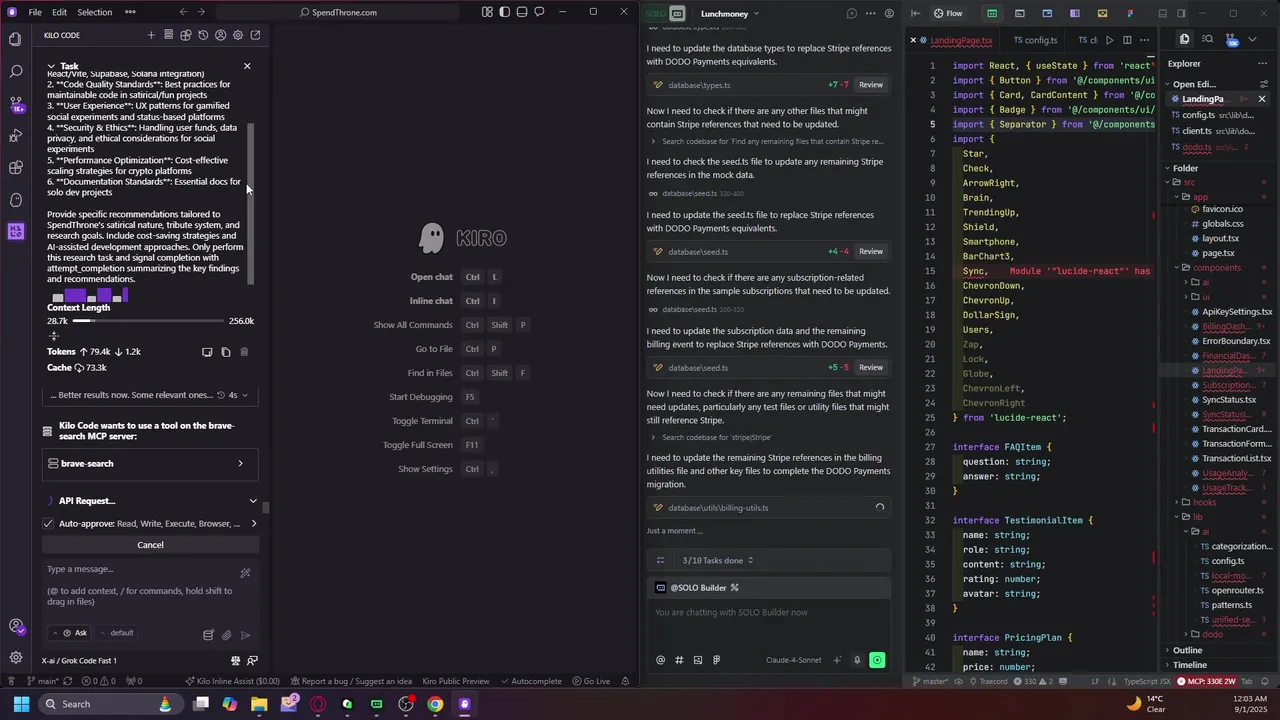Screen dimensions: 1280x720
Task: Open Search view in Kiro activity bar
Action: point(15,71)
